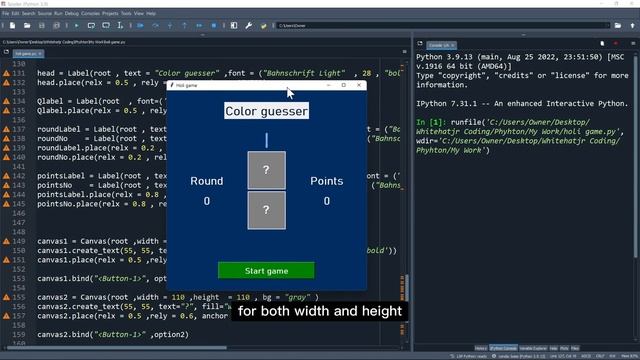Click the warning icon on line 131

(x=7, y=73)
